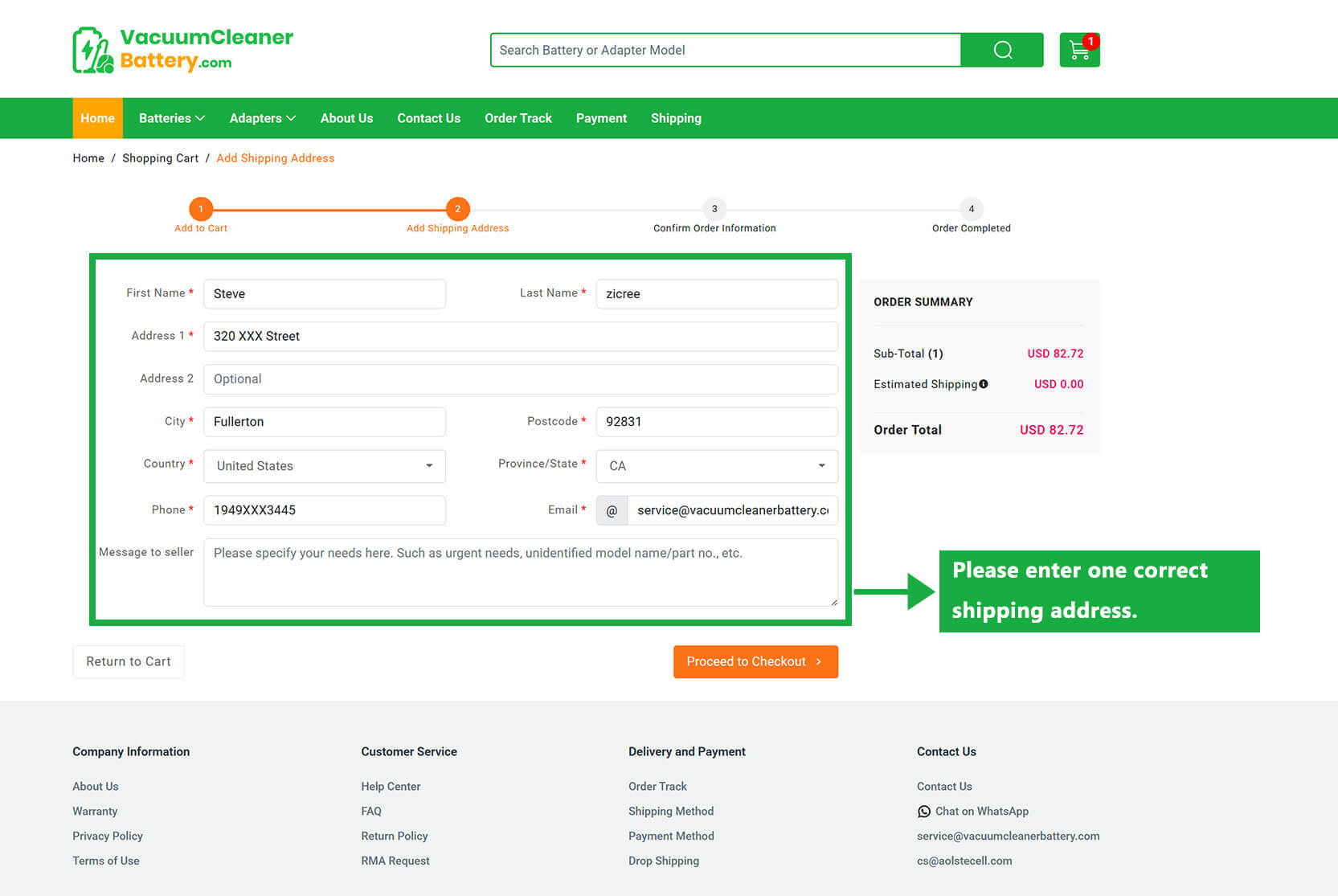Image resolution: width=1338 pixels, height=896 pixels.
Task: Open the Province/State dropdown
Action: tap(717, 466)
